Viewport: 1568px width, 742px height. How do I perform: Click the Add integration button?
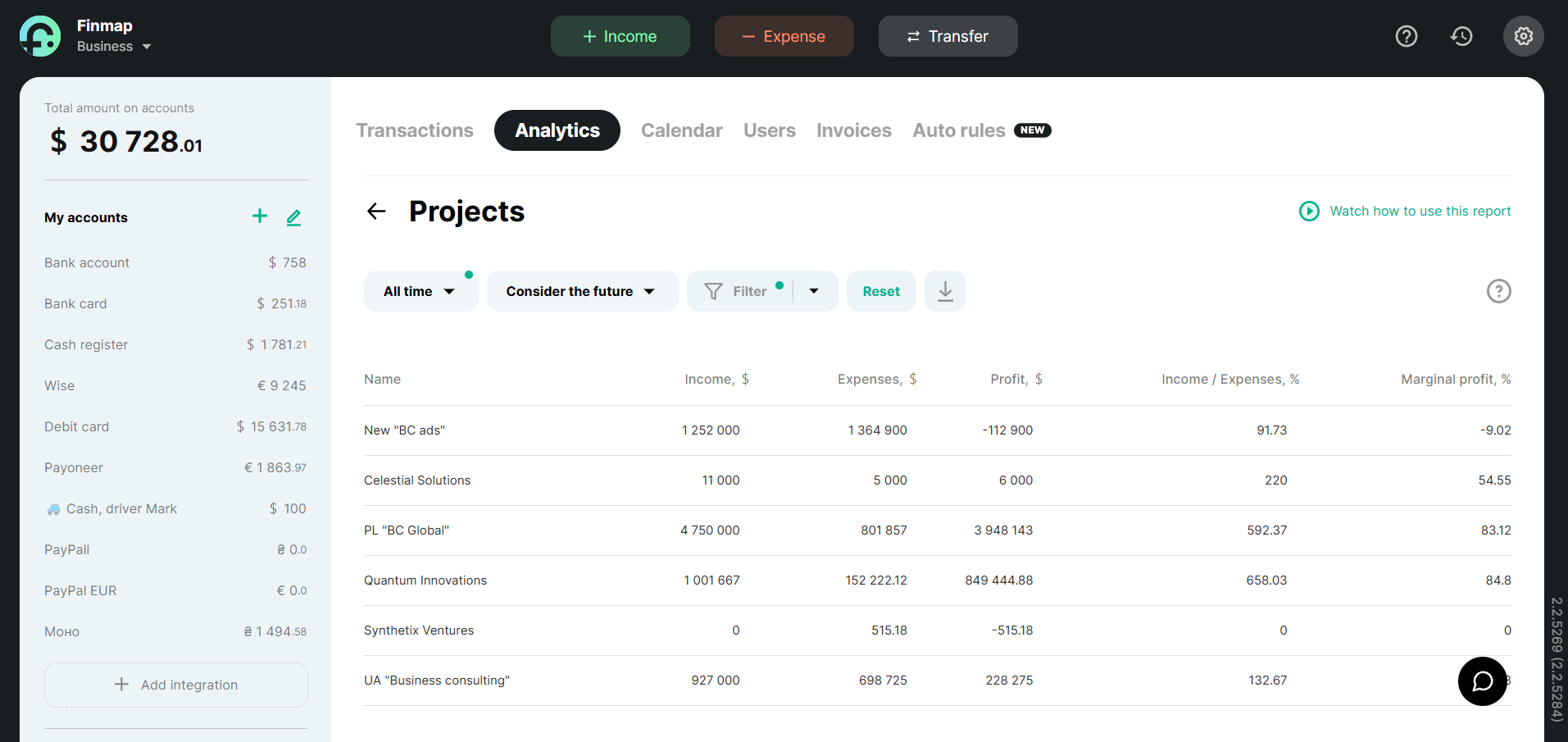coord(175,685)
